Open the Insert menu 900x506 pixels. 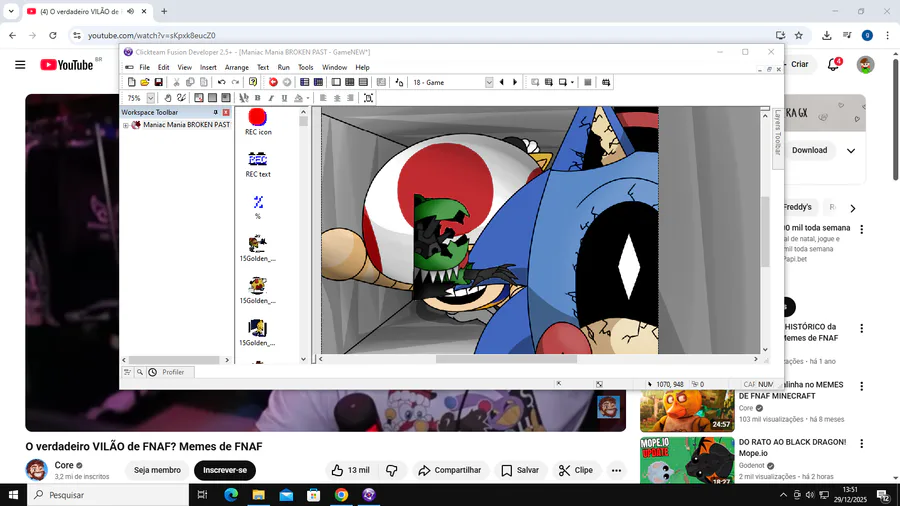point(208,67)
